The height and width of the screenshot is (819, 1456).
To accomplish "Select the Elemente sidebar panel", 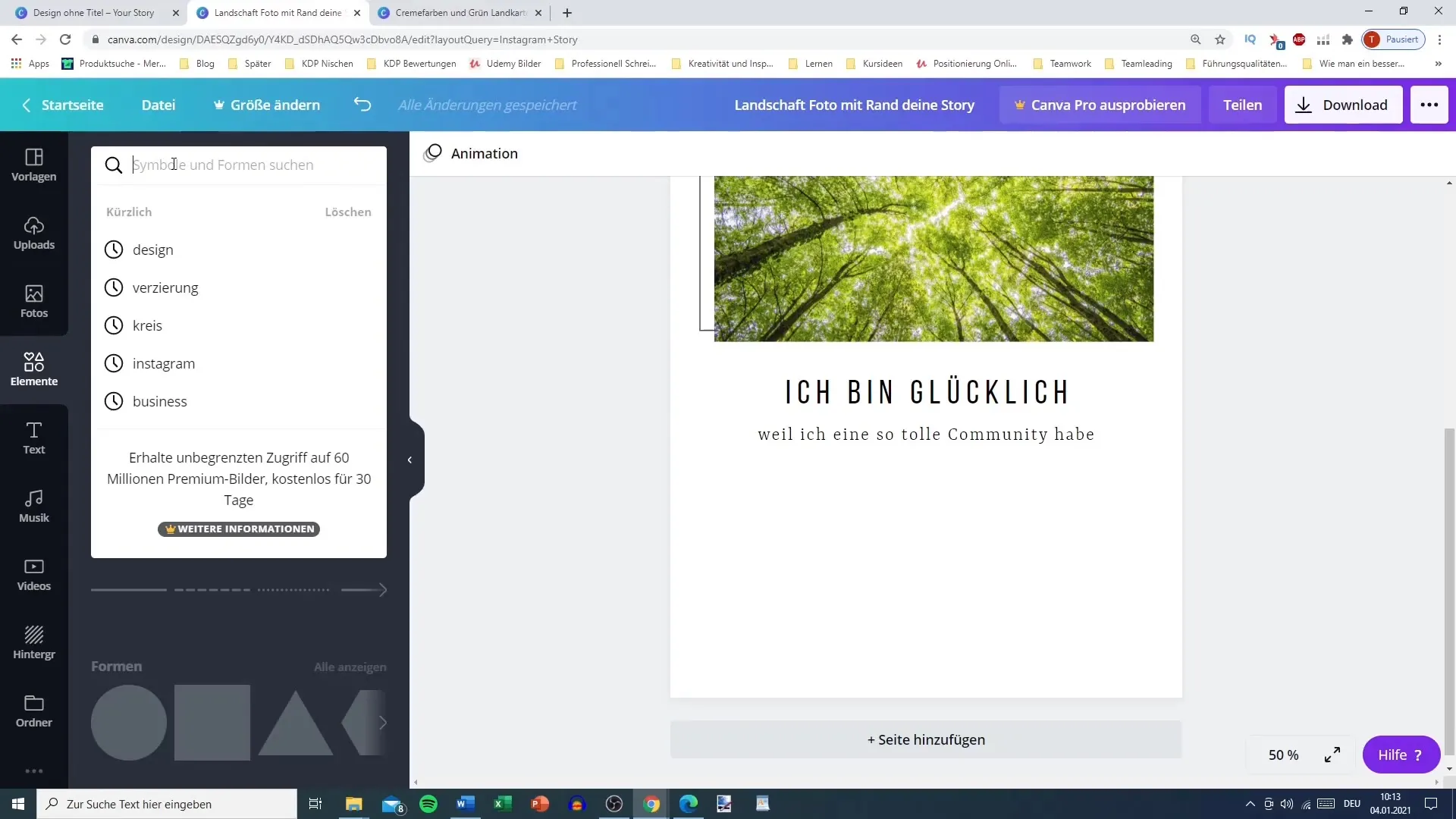I will 33,369.
